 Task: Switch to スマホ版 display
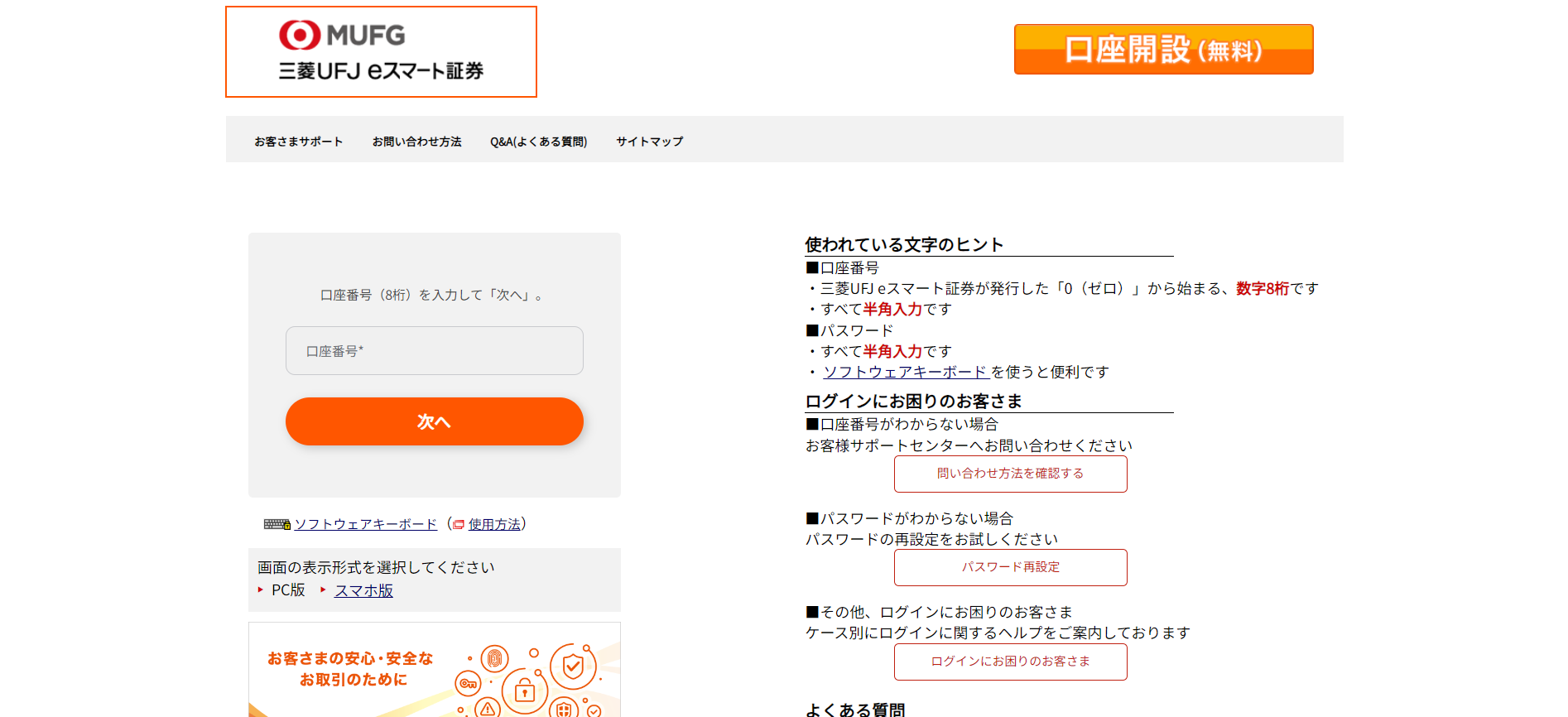[363, 590]
